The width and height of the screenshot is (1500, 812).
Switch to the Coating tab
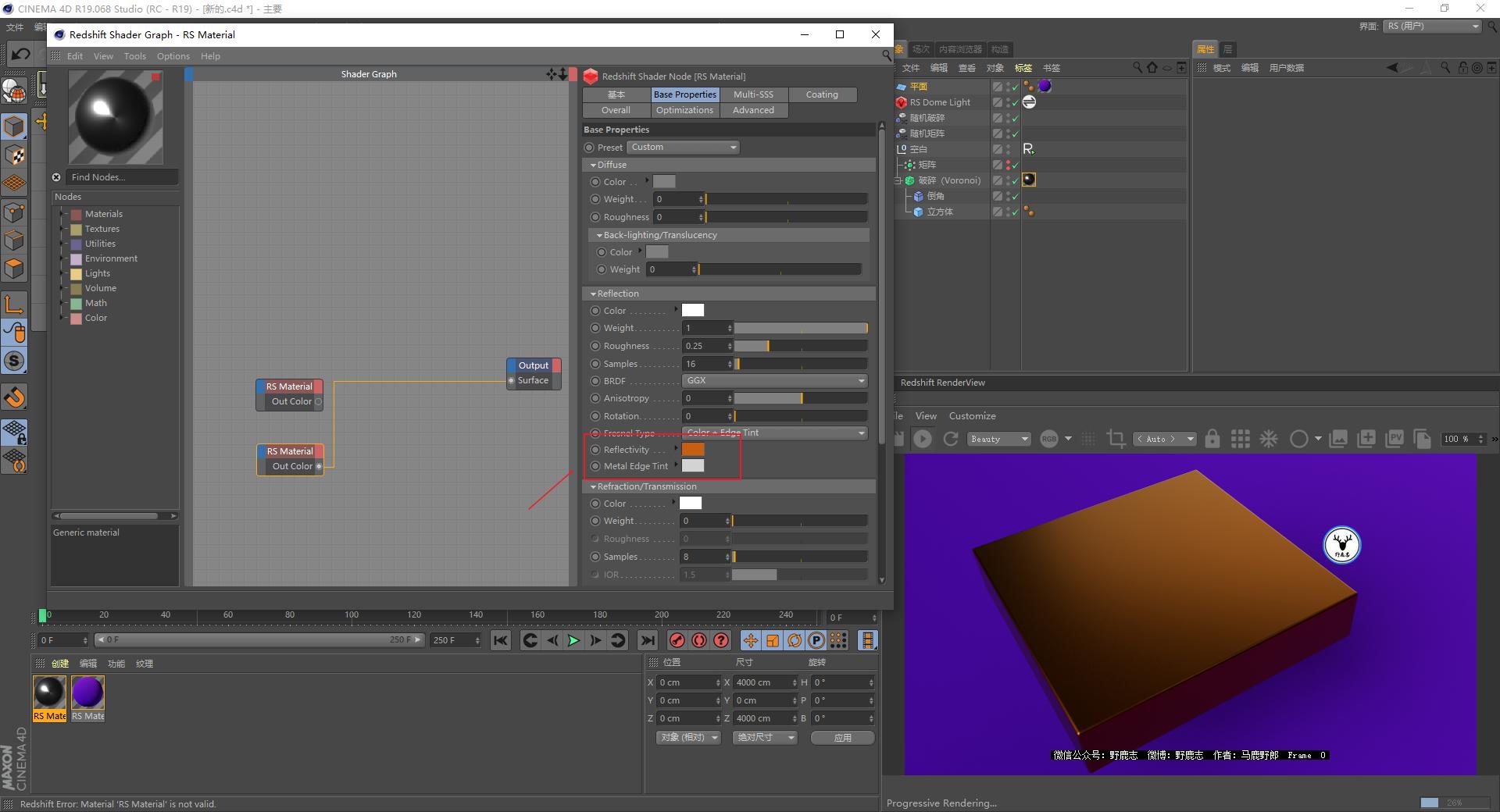pos(822,94)
